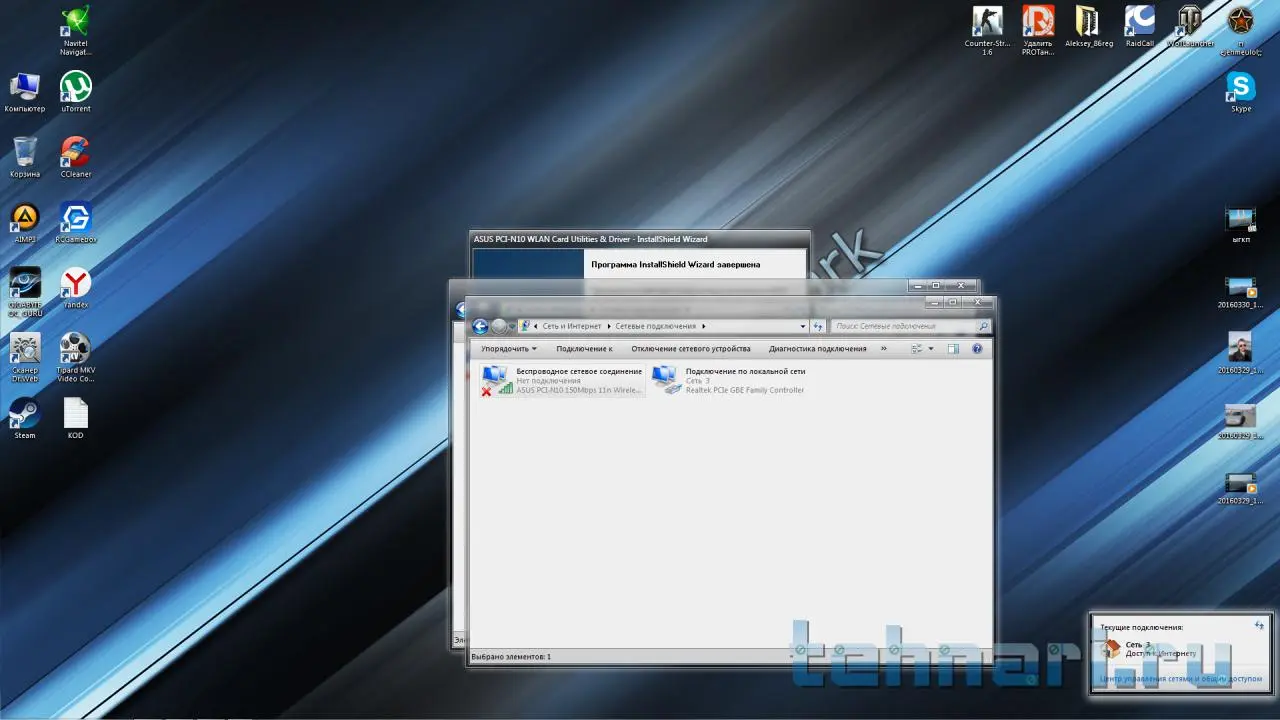Select Подключение по локальной сети adapter

[728, 380]
